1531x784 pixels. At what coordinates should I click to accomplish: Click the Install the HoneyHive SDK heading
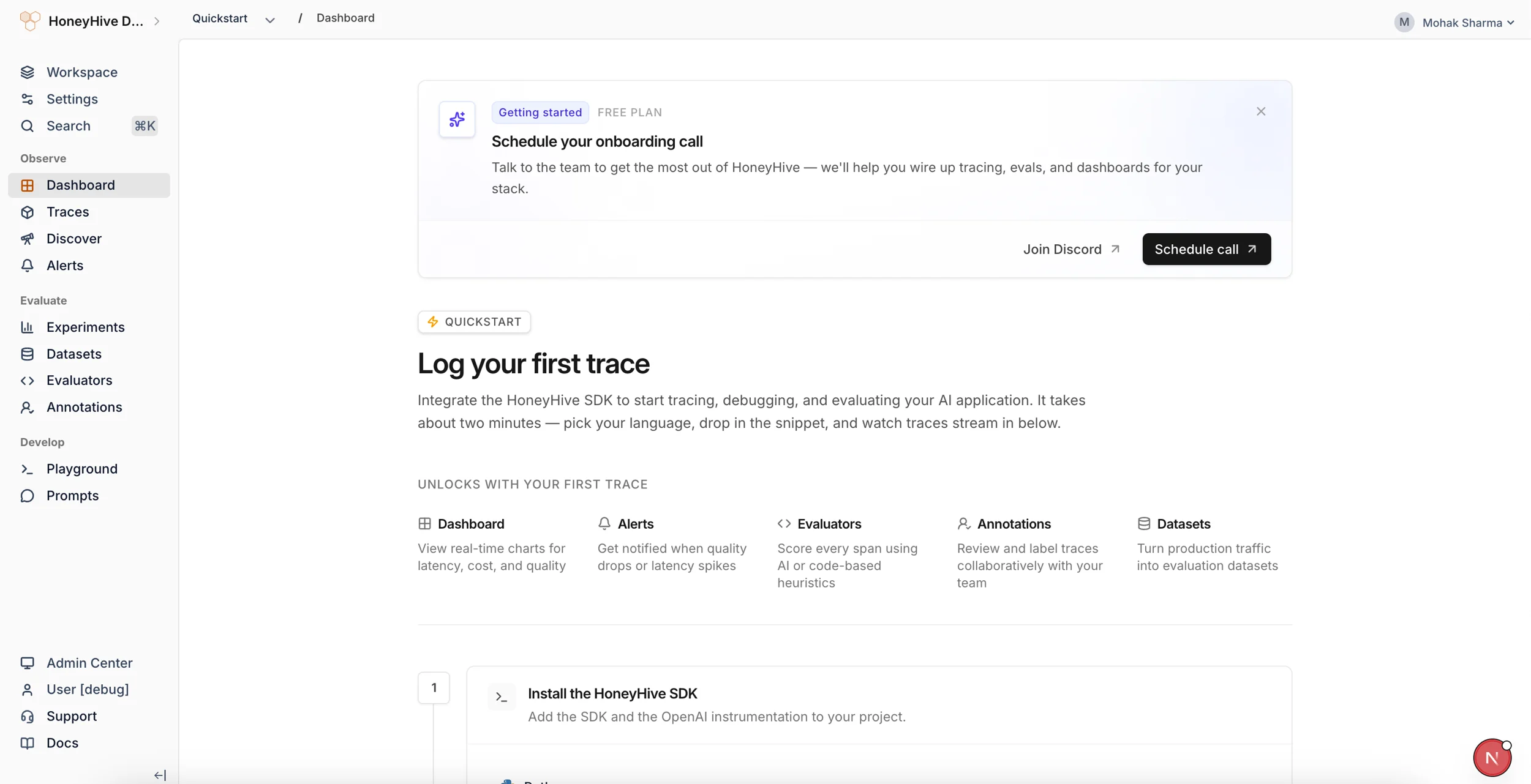[x=612, y=693]
